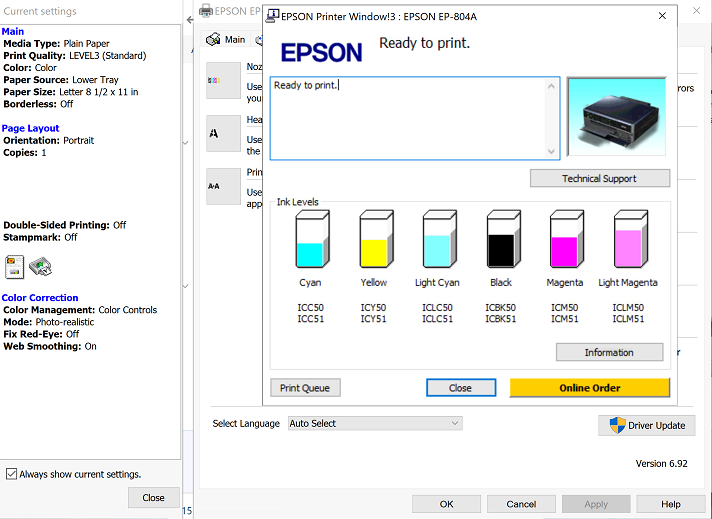Click scroll-down arrow in status message box
The width and height of the screenshot is (712, 519).
click(551, 152)
